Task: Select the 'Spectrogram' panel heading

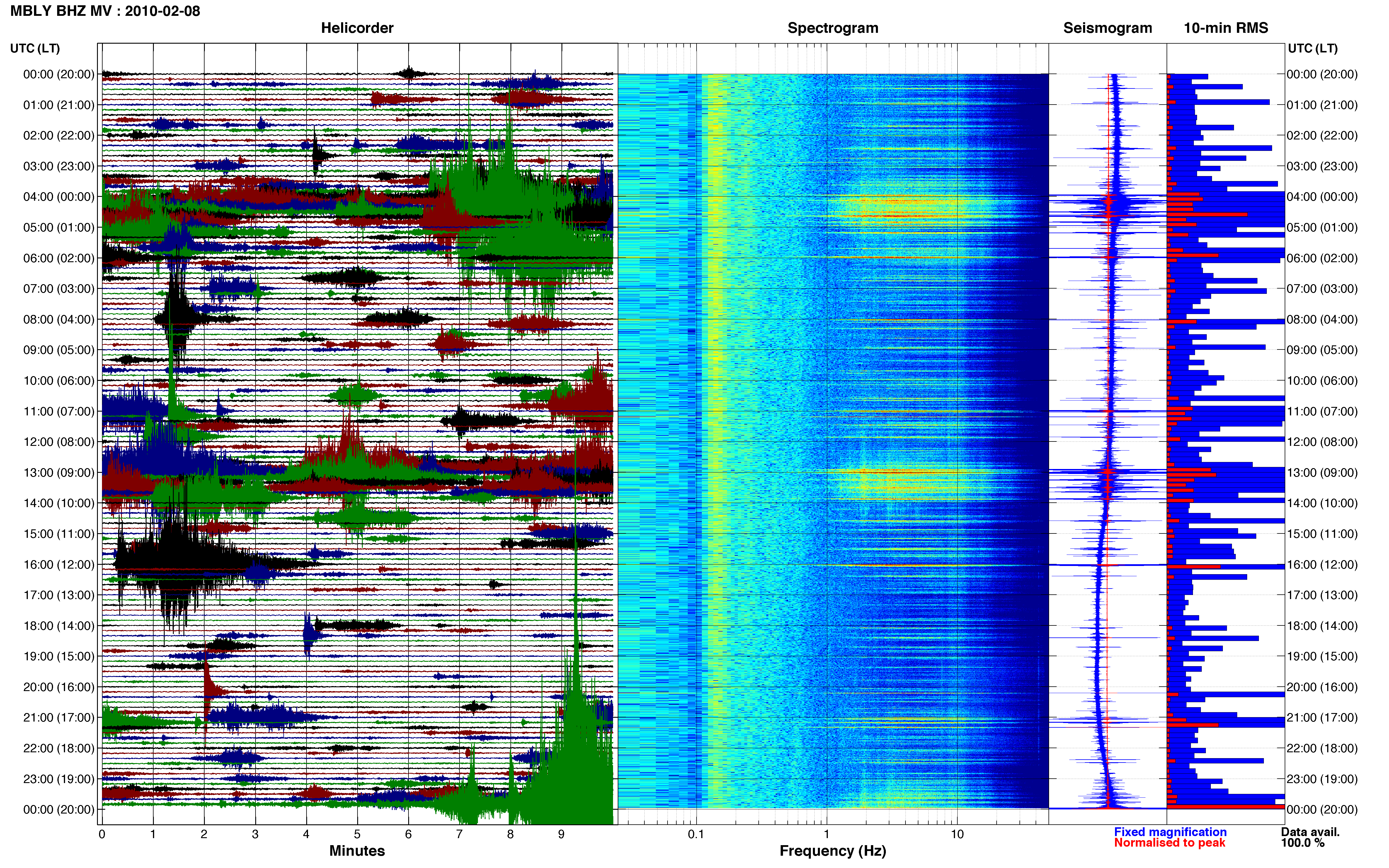Action: (833, 28)
